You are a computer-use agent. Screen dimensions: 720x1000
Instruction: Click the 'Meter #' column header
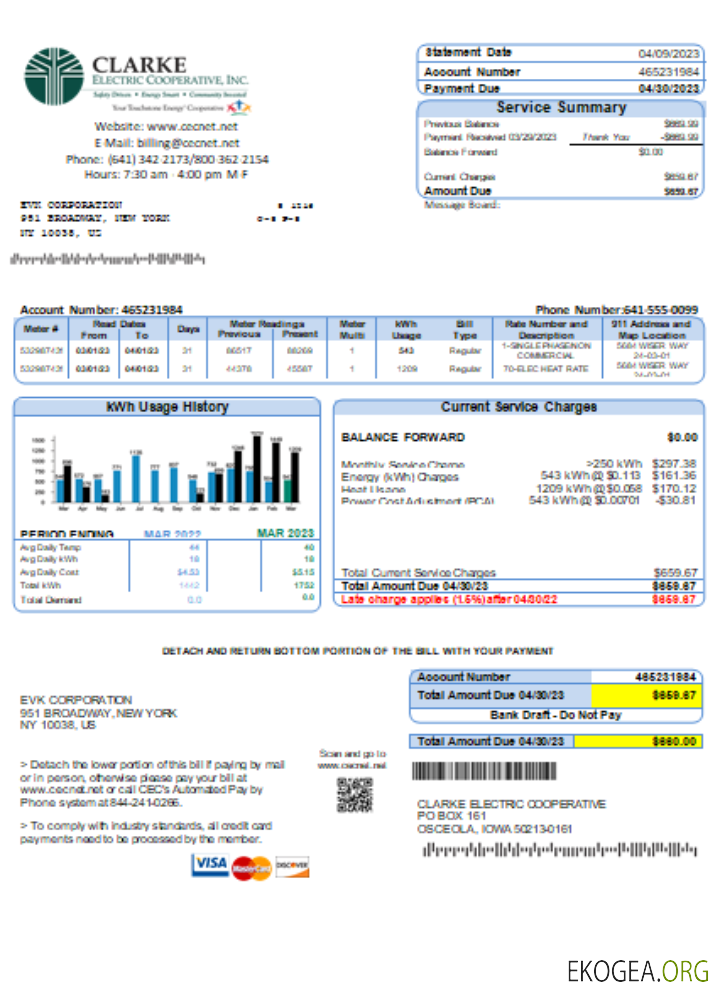pyautogui.click(x=40, y=329)
